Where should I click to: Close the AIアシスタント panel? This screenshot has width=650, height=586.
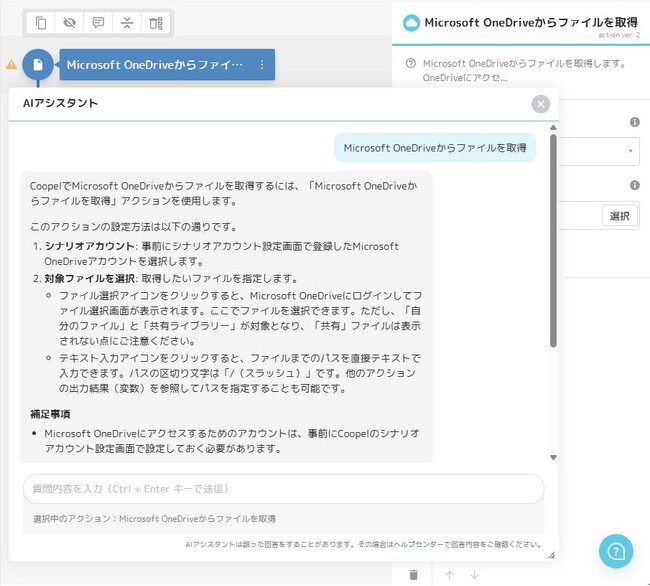541,104
